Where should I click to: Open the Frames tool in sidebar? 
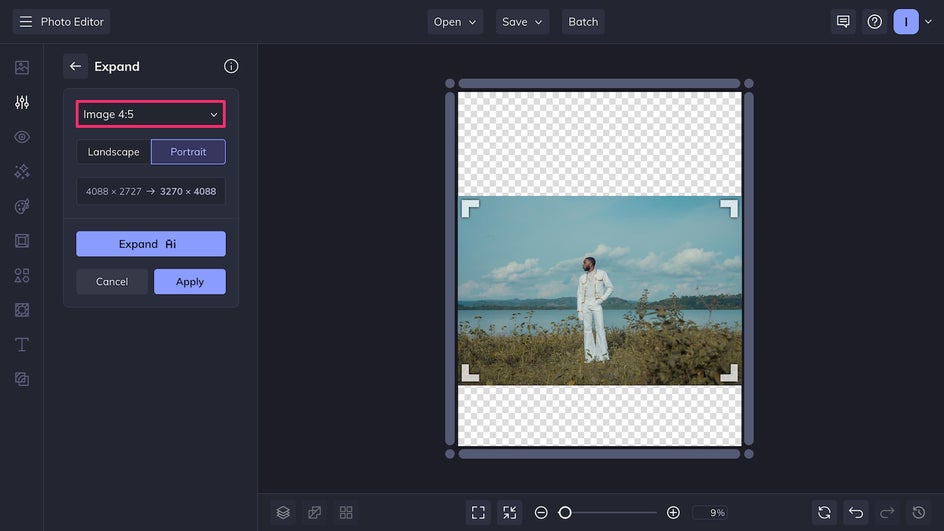[x=22, y=241]
